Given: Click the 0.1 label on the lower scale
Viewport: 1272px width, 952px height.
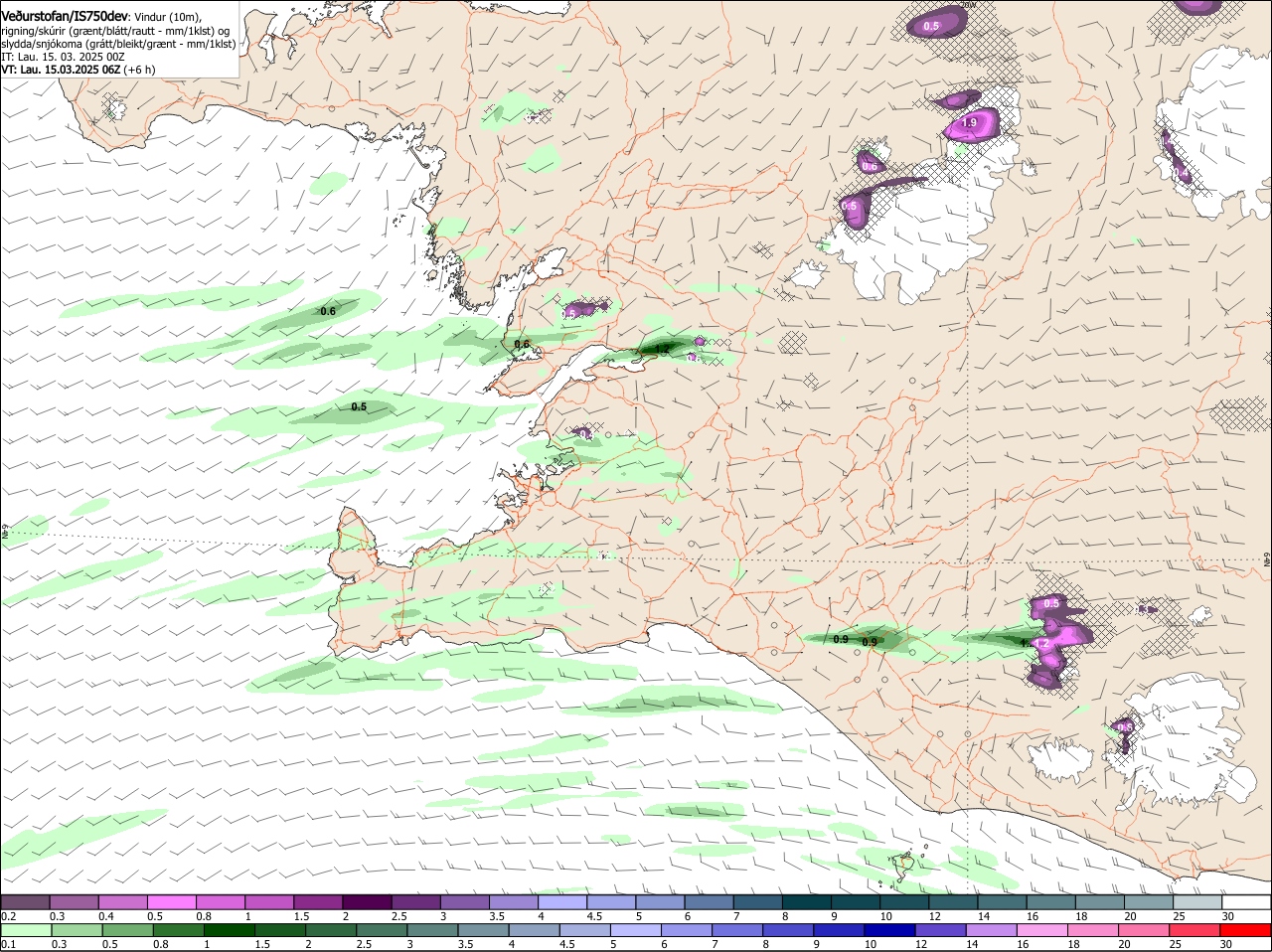Looking at the screenshot, I should point(8,944).
